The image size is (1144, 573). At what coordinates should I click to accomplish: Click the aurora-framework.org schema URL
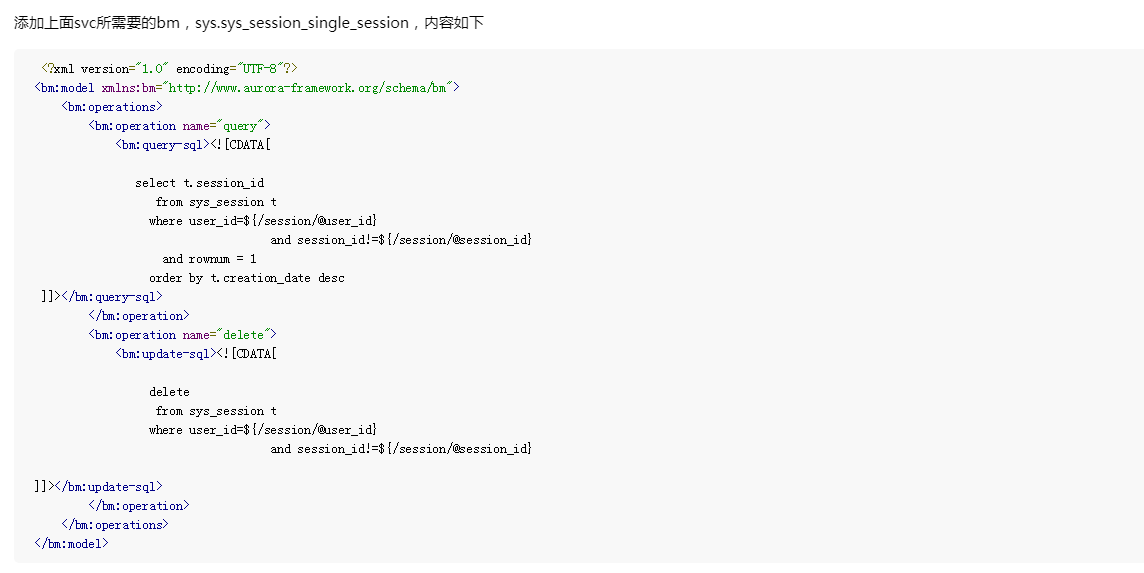[x=310, y=88]
